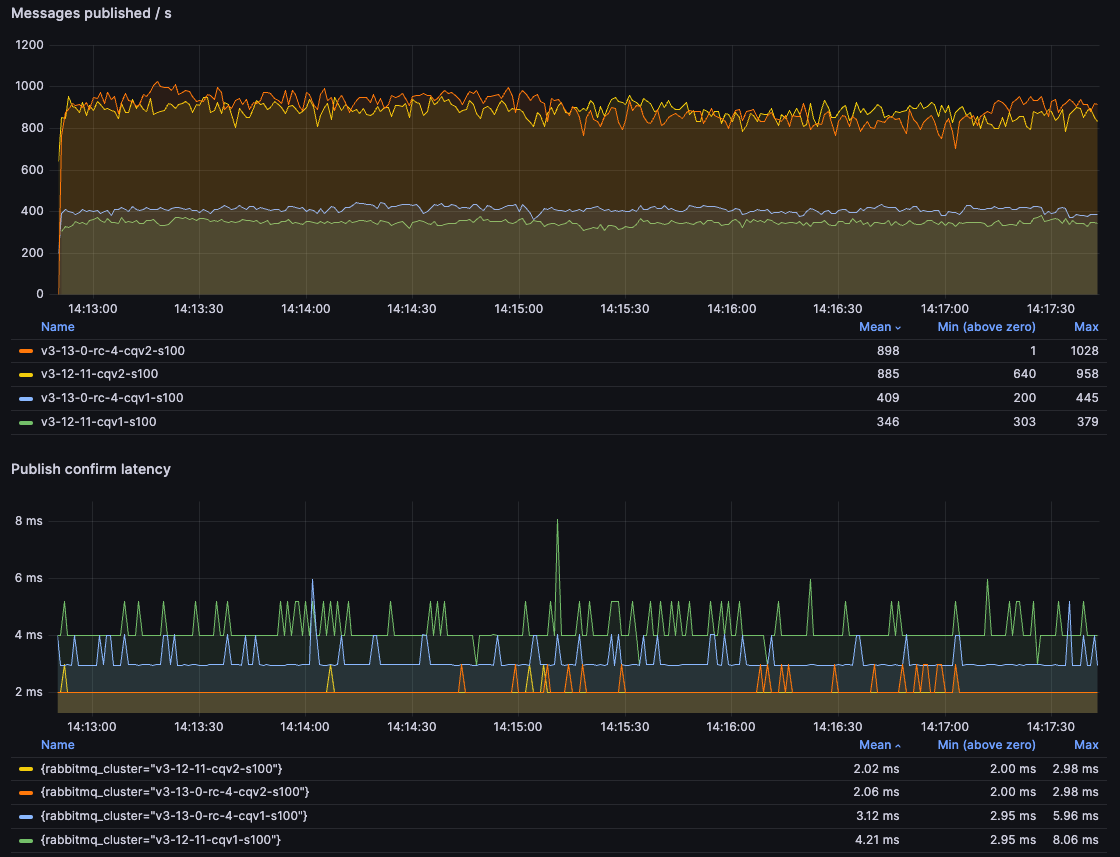Screen dimensions: 1120x857
Task: Click the orange series swatch in the latency legend
Action: point(26,793)
